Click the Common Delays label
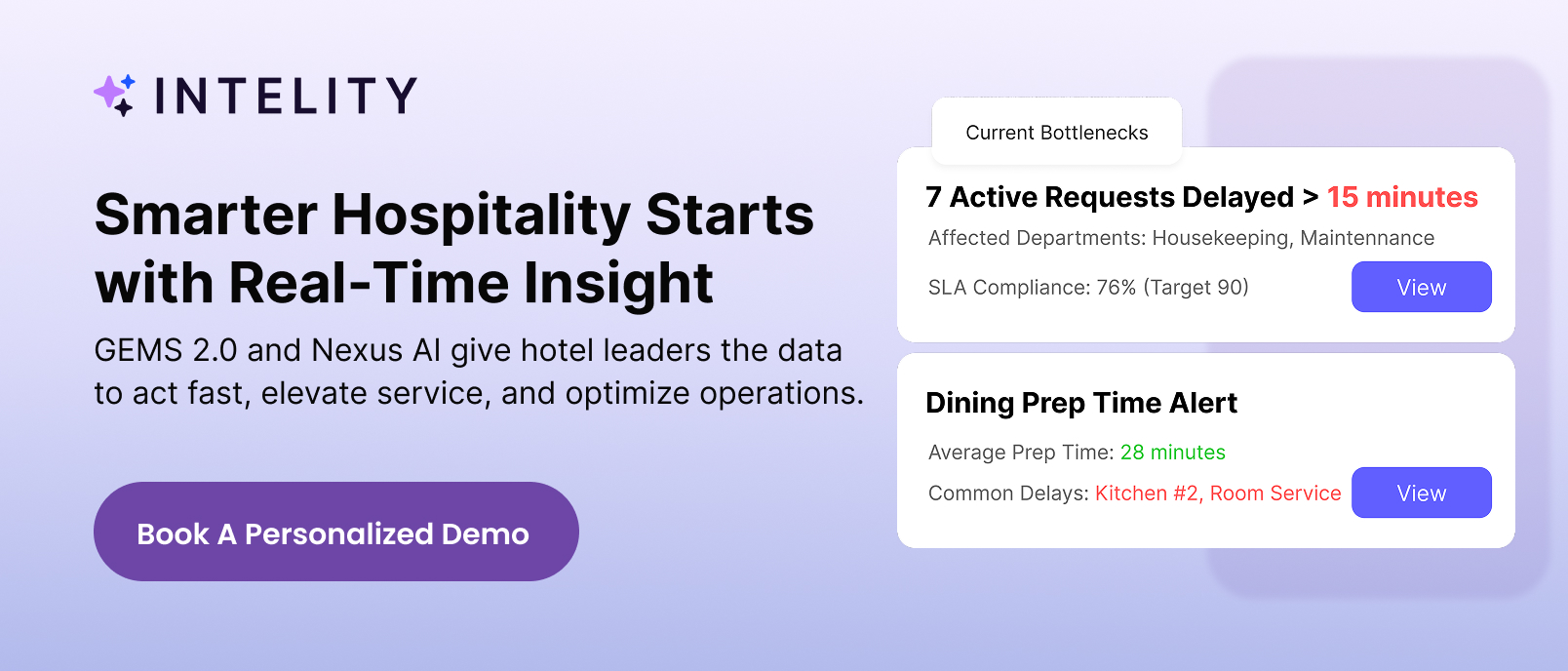This screenshot has height=671, width=1568. [x=1007, y=493]
